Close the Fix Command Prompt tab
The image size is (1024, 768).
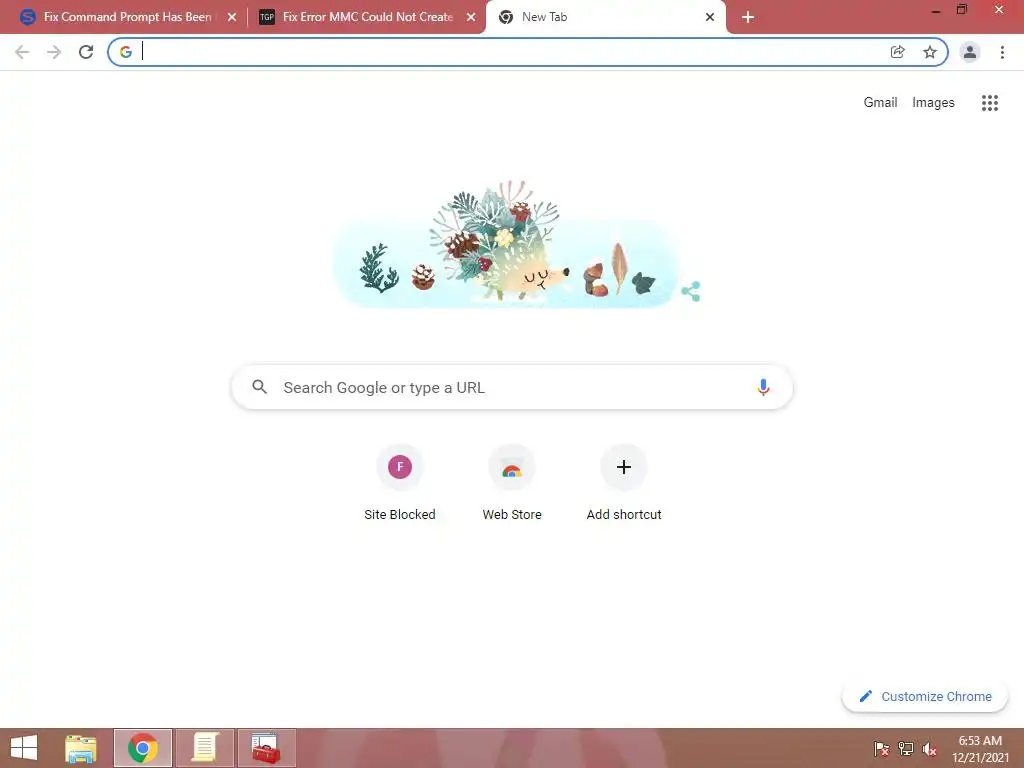tap(232, 18)
